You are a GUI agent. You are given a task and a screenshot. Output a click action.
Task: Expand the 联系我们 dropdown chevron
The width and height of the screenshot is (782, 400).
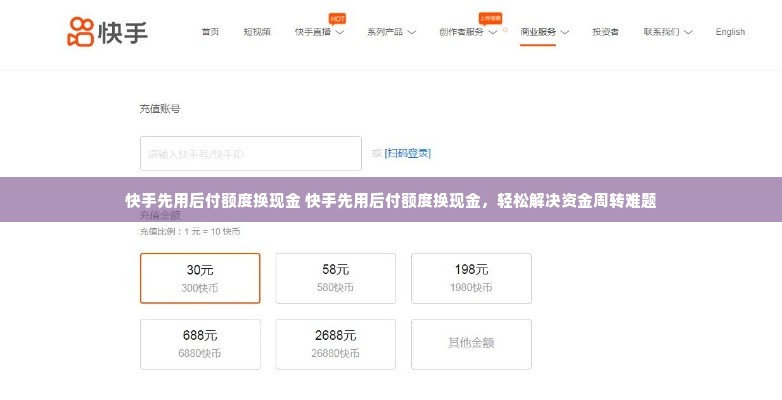688,32
